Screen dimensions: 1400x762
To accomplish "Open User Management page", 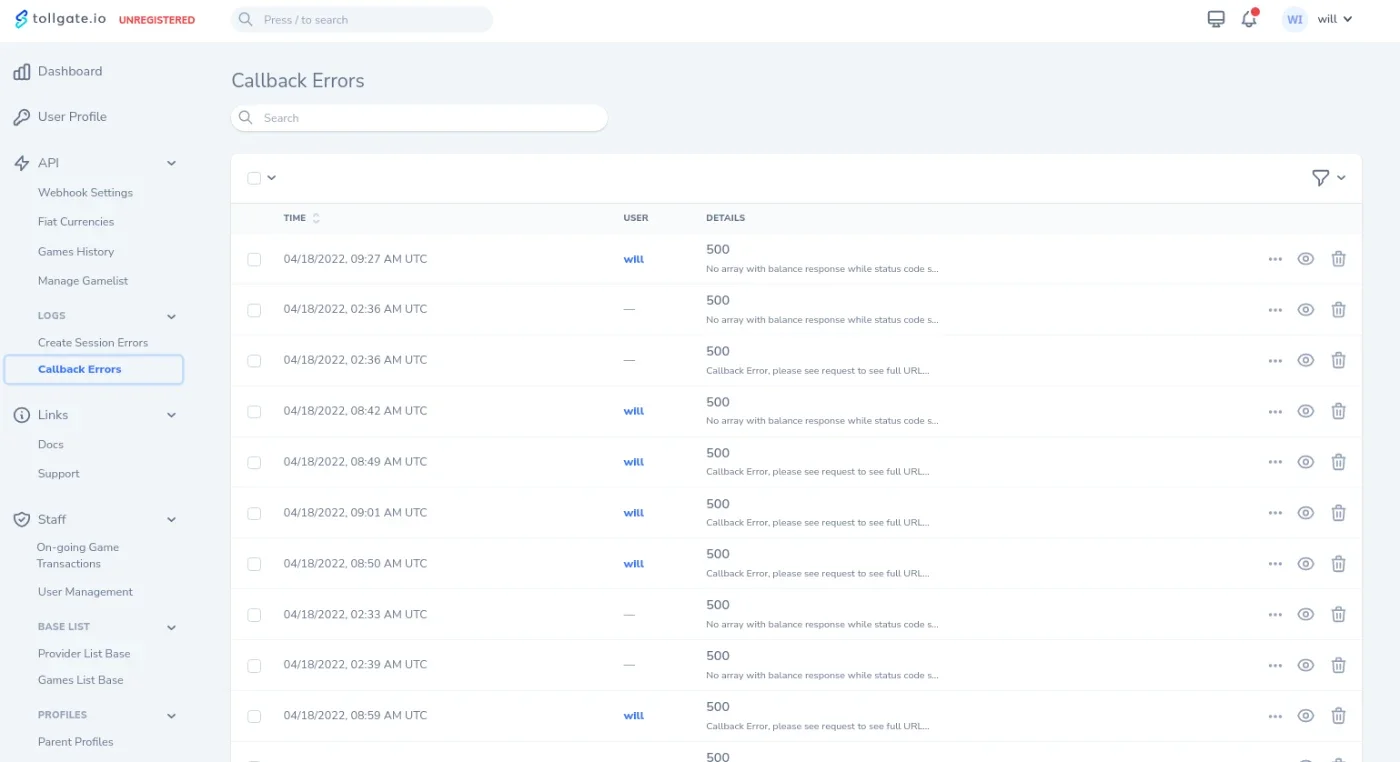I will [85, 592].
